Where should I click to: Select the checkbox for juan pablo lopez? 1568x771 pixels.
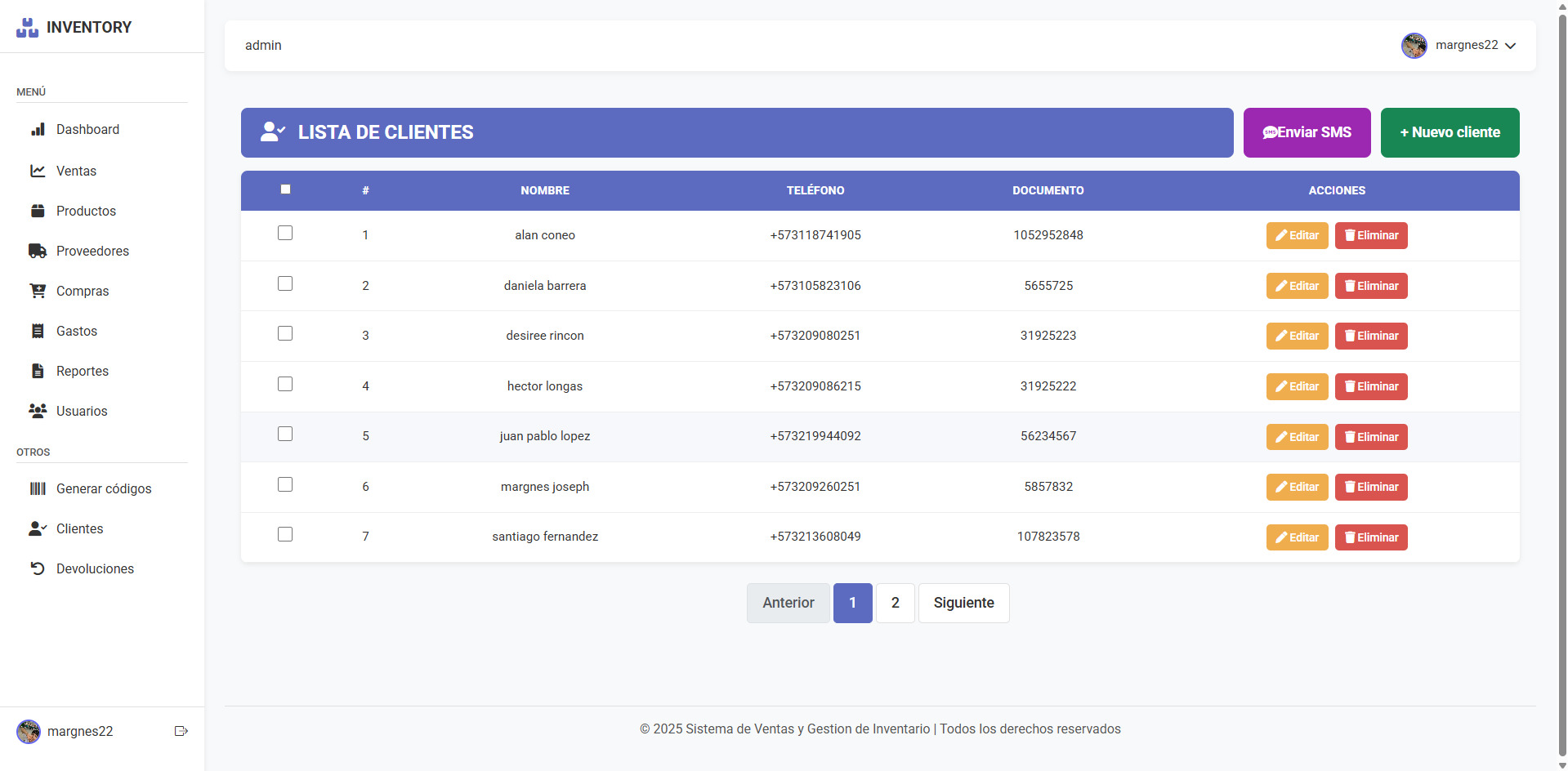[x=285, y=435]
